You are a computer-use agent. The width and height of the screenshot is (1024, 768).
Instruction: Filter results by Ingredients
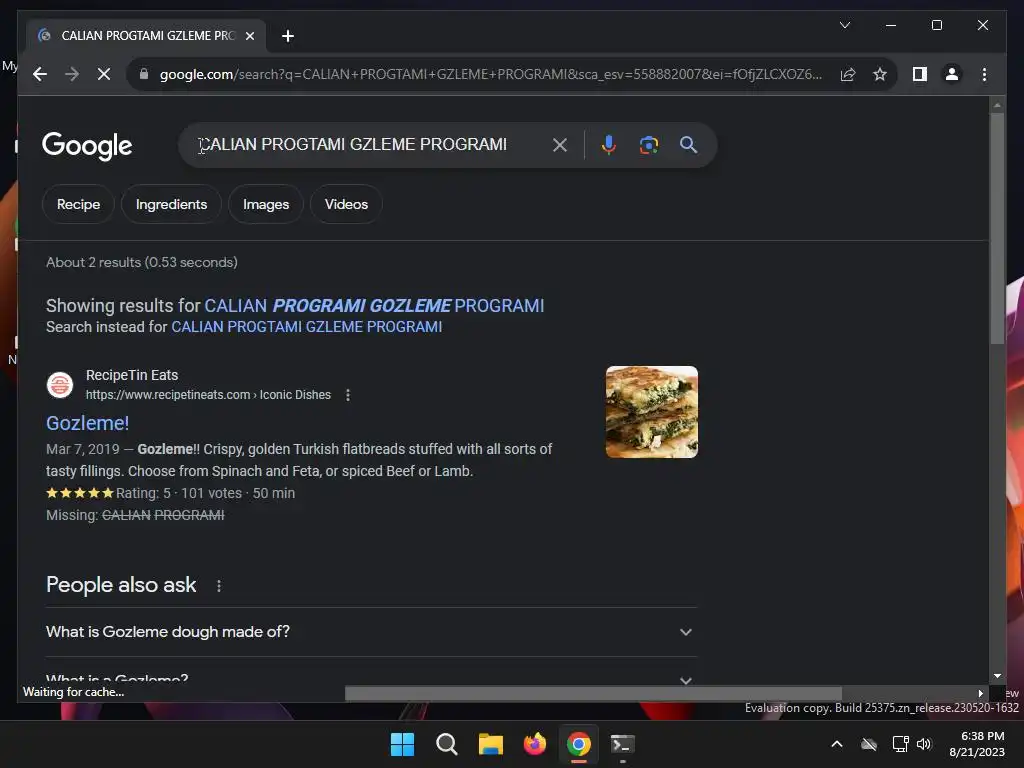click(171, 204)
